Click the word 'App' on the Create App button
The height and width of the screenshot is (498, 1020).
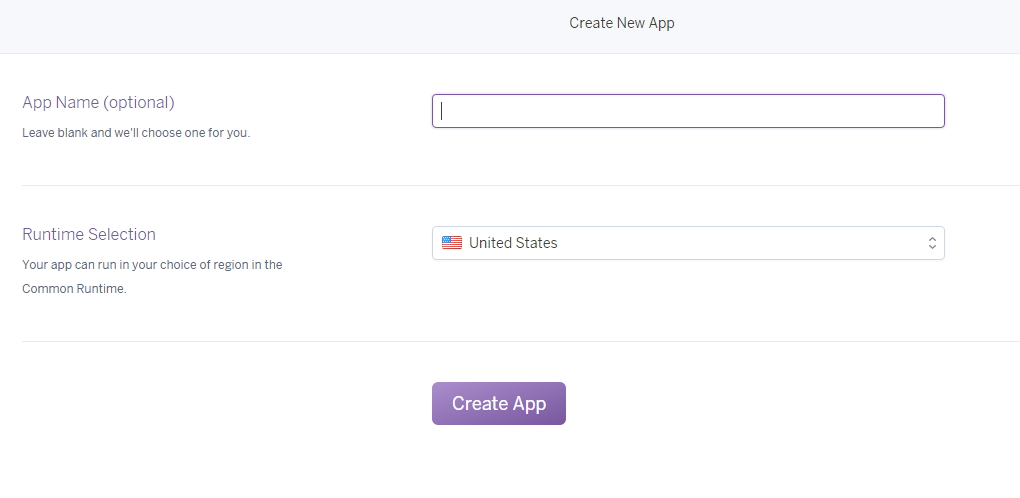529,404
